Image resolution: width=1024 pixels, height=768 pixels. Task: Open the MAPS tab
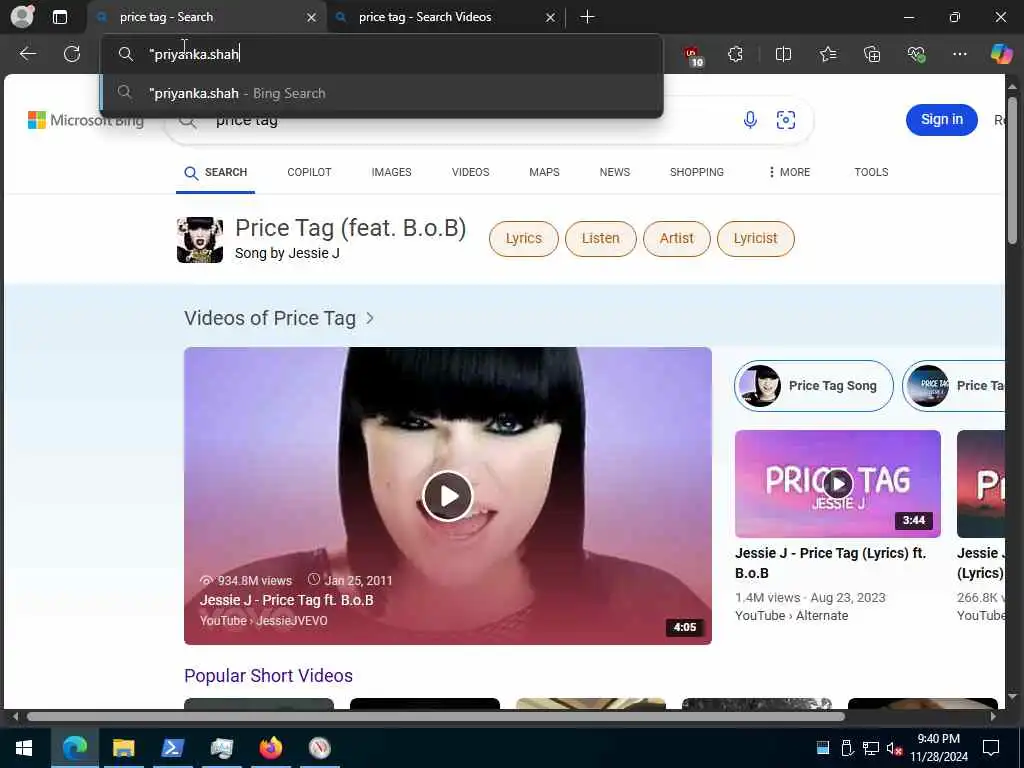(x=544, y=172)
